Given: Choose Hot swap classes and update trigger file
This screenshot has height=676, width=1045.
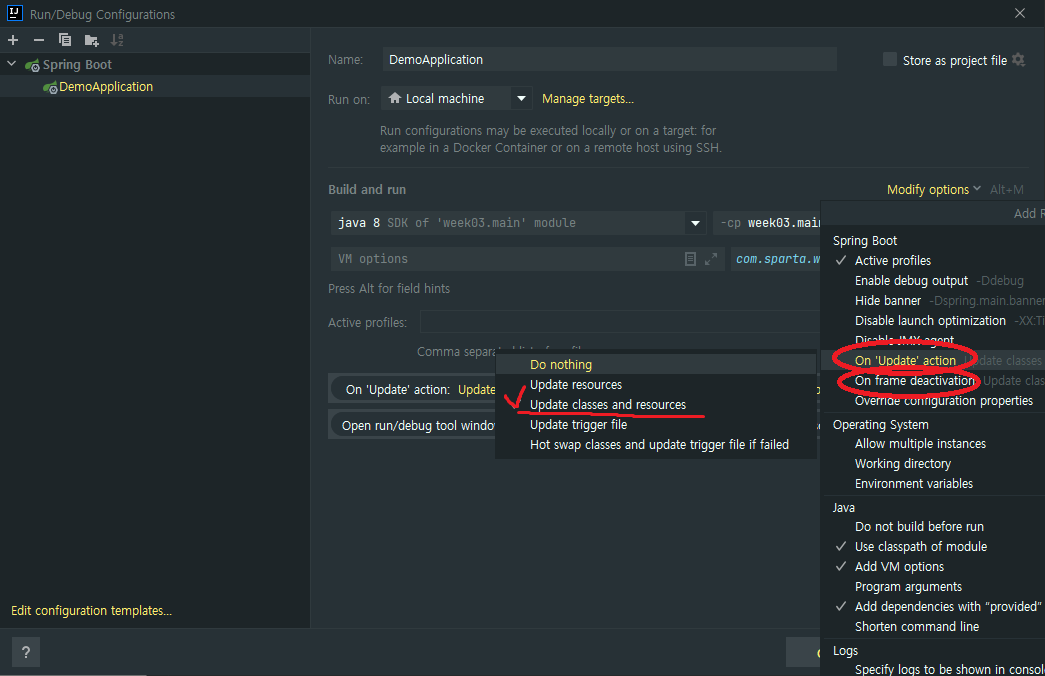Looking at the screenshot, I should click(x=656, y=445).
